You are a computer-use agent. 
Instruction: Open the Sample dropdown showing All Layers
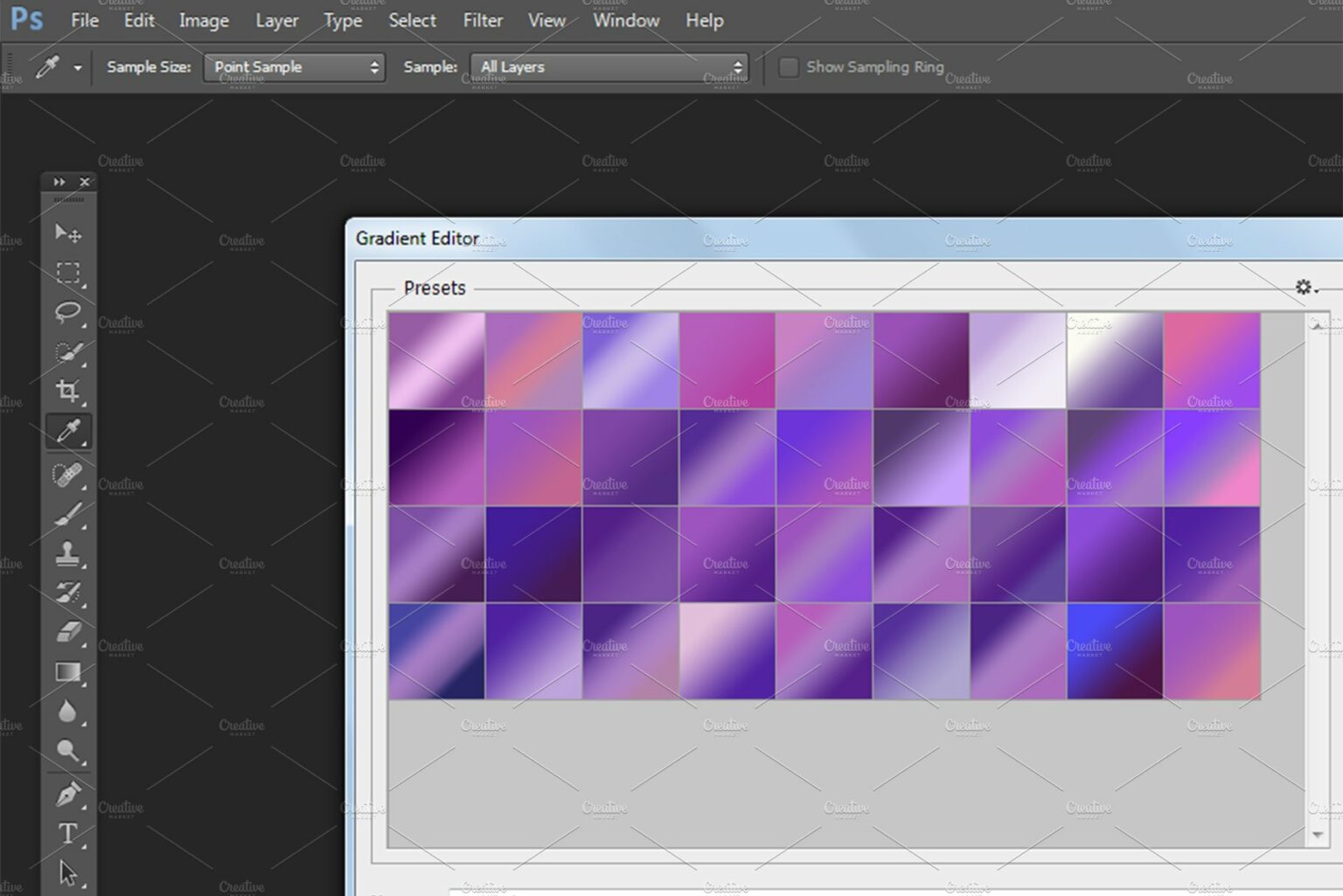coord(609,66)
